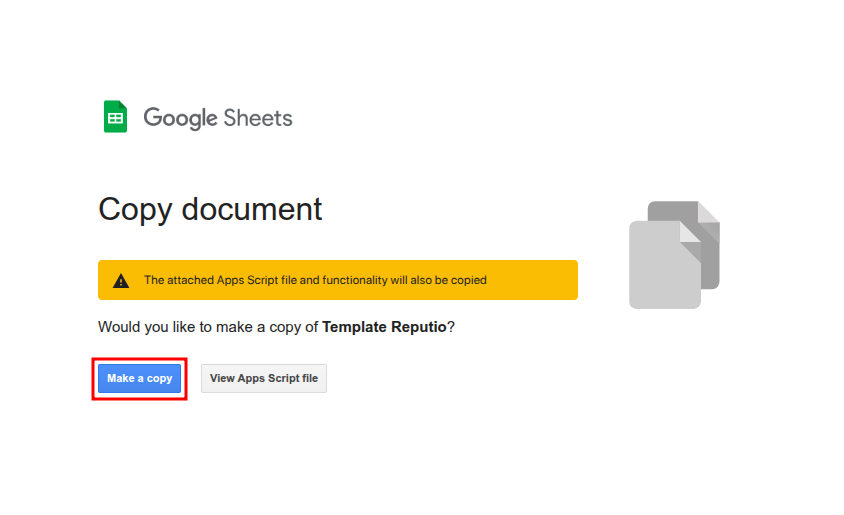Click the grey duplicate documents illustration
This screenshot has height=515, width=844.
click(674, 255)
